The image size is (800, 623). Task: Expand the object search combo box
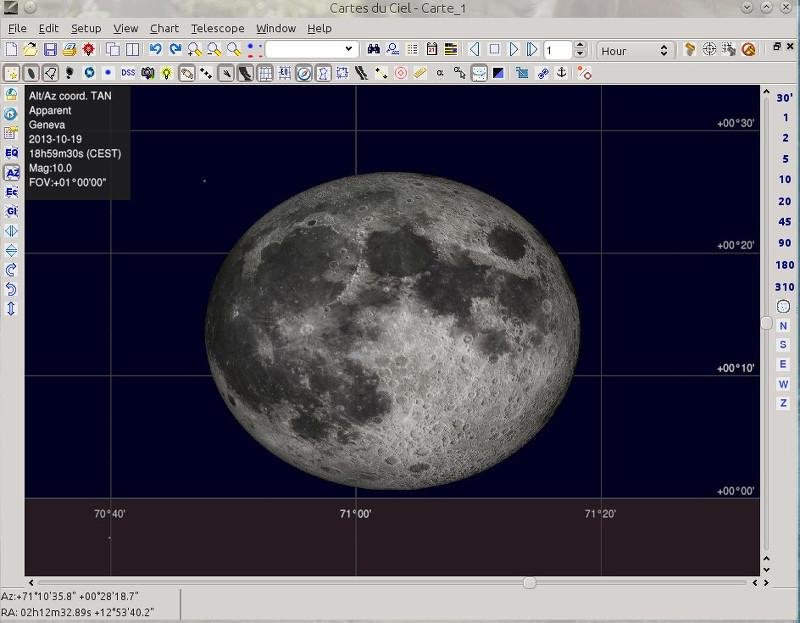[x=349, y=49]
